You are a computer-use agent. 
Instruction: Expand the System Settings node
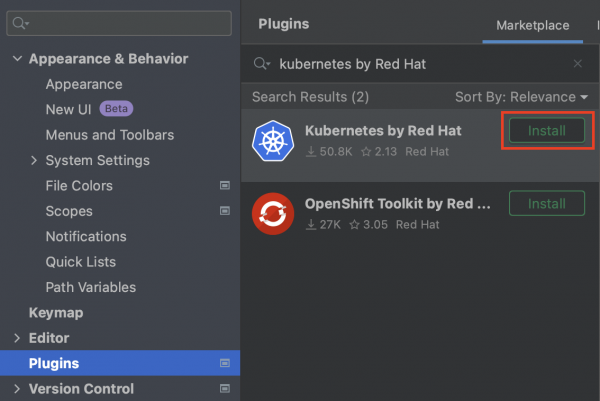coord(34,160)
